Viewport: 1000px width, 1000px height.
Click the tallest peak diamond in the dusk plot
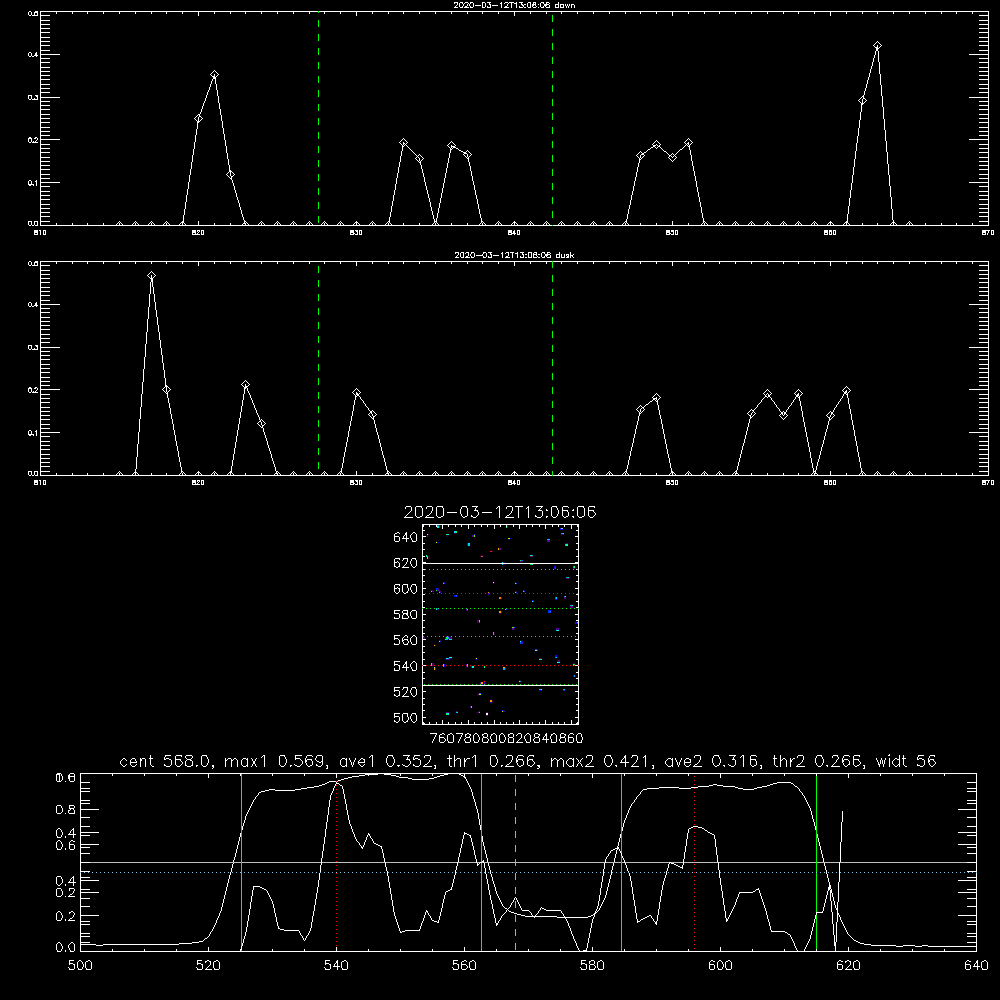click(151, 276)
